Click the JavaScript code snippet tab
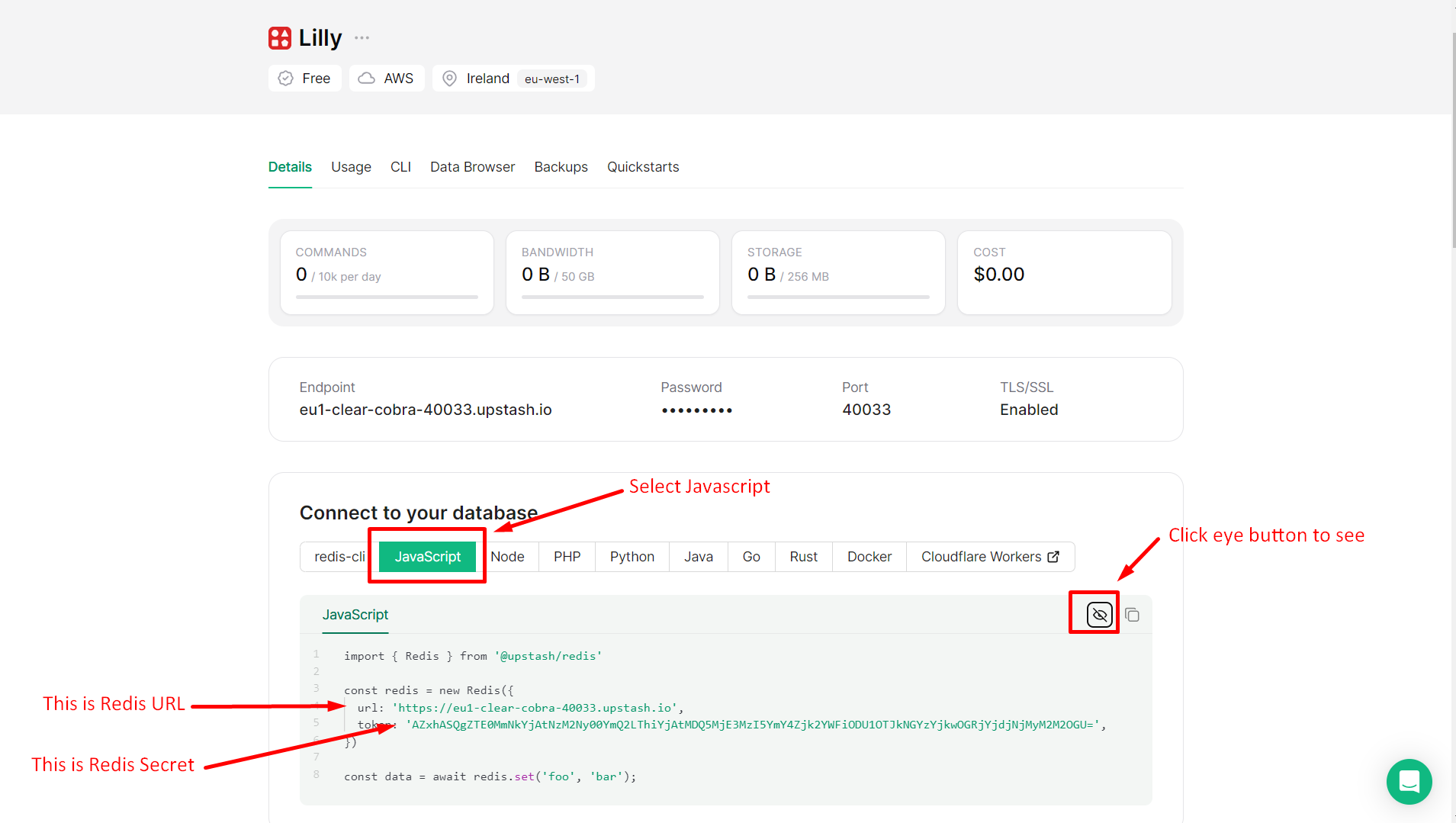This screenshot has height=823, width=1456. pyautogui.click(x=355, y=615)
